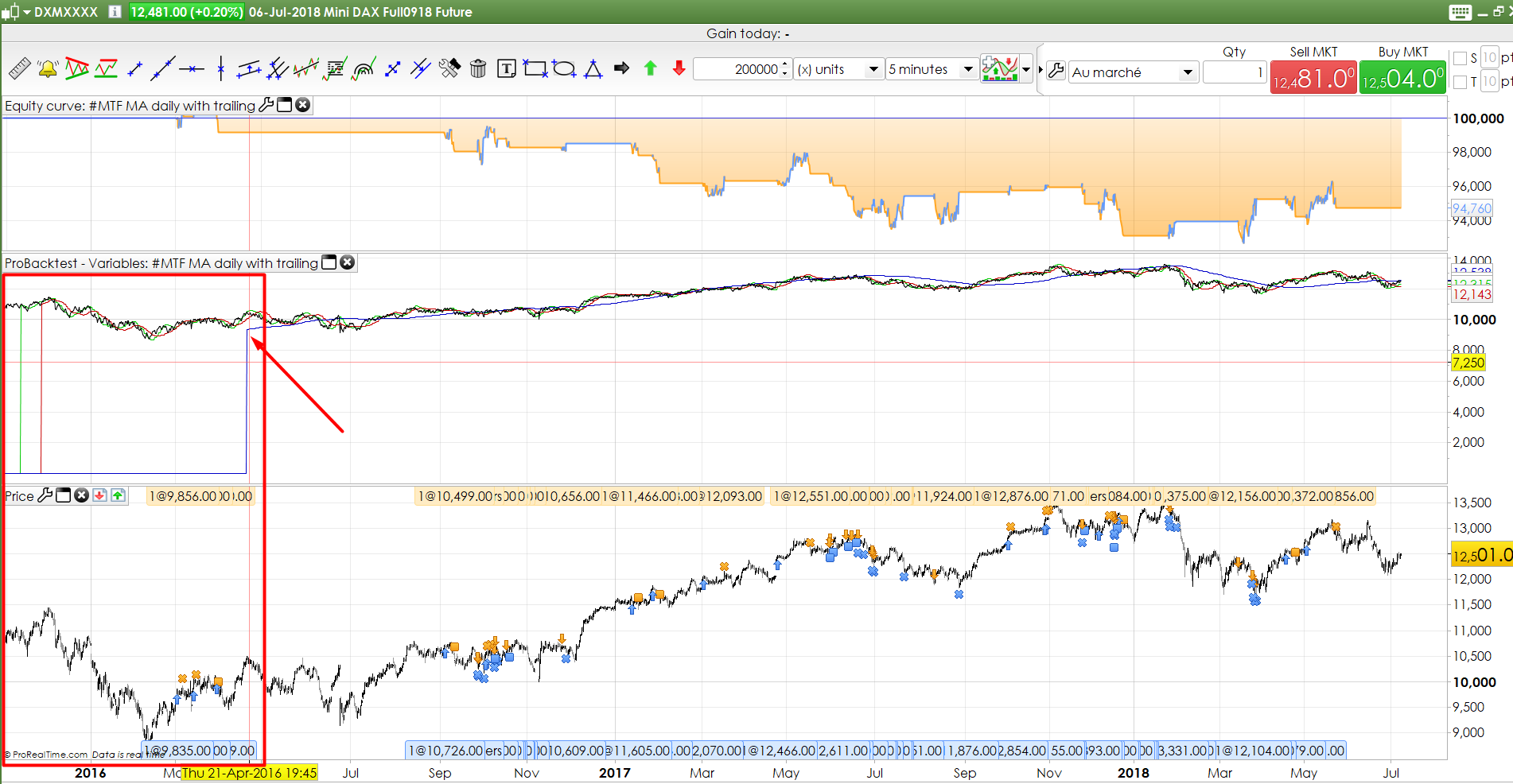1513x784 pixels.
Task: Click the 7,250 yellow price level marker
Action: 1468,363
